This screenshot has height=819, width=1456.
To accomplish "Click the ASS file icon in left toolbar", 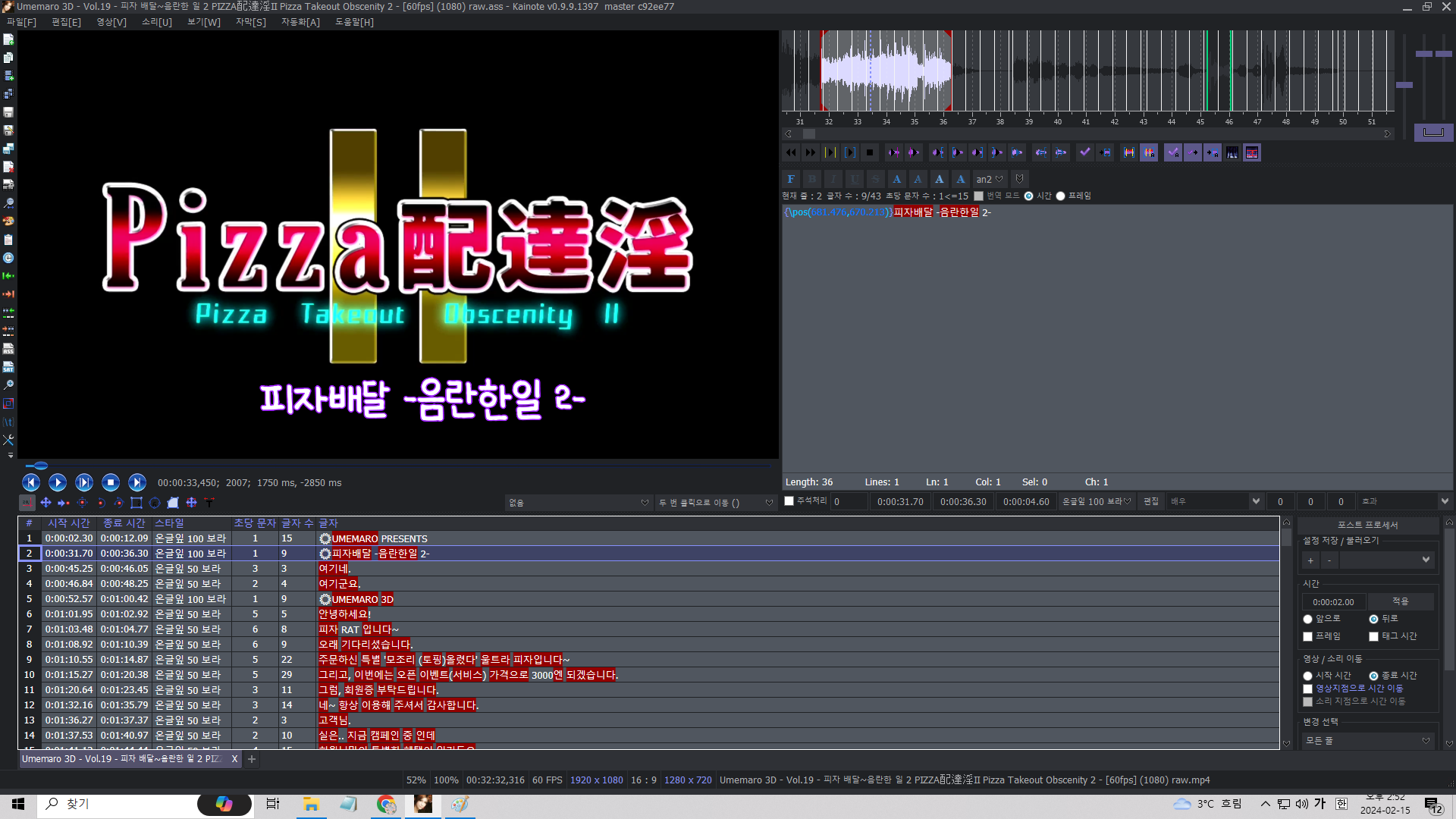I will click(x=8, y=349).
